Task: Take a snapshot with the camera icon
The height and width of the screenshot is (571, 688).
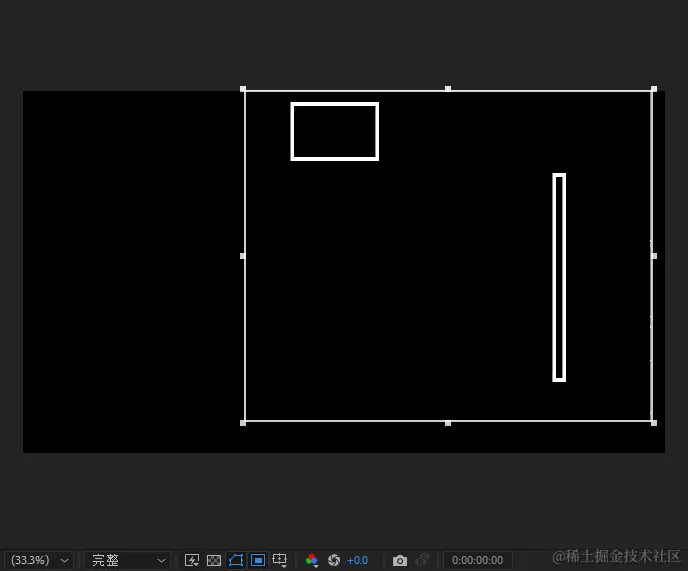Action: 400,560
